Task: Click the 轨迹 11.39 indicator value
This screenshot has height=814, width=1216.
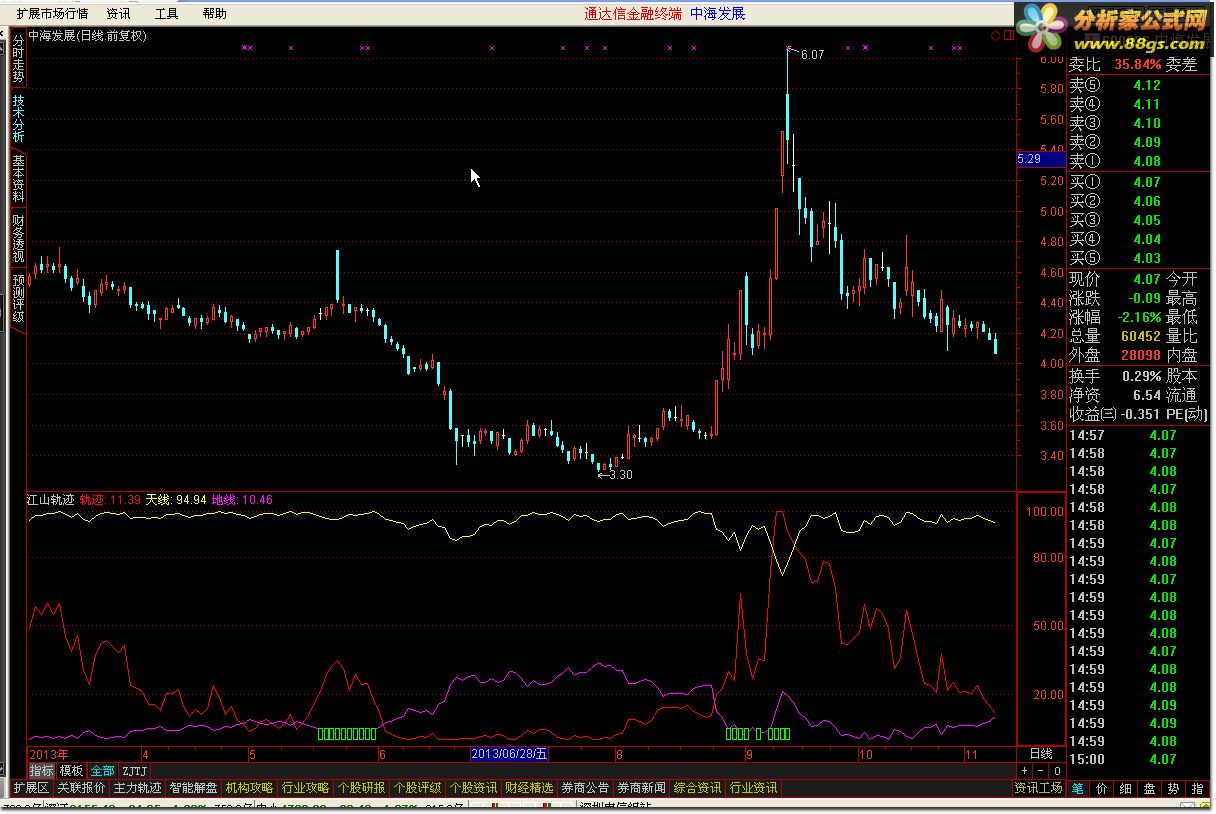Action: (110, 500)
